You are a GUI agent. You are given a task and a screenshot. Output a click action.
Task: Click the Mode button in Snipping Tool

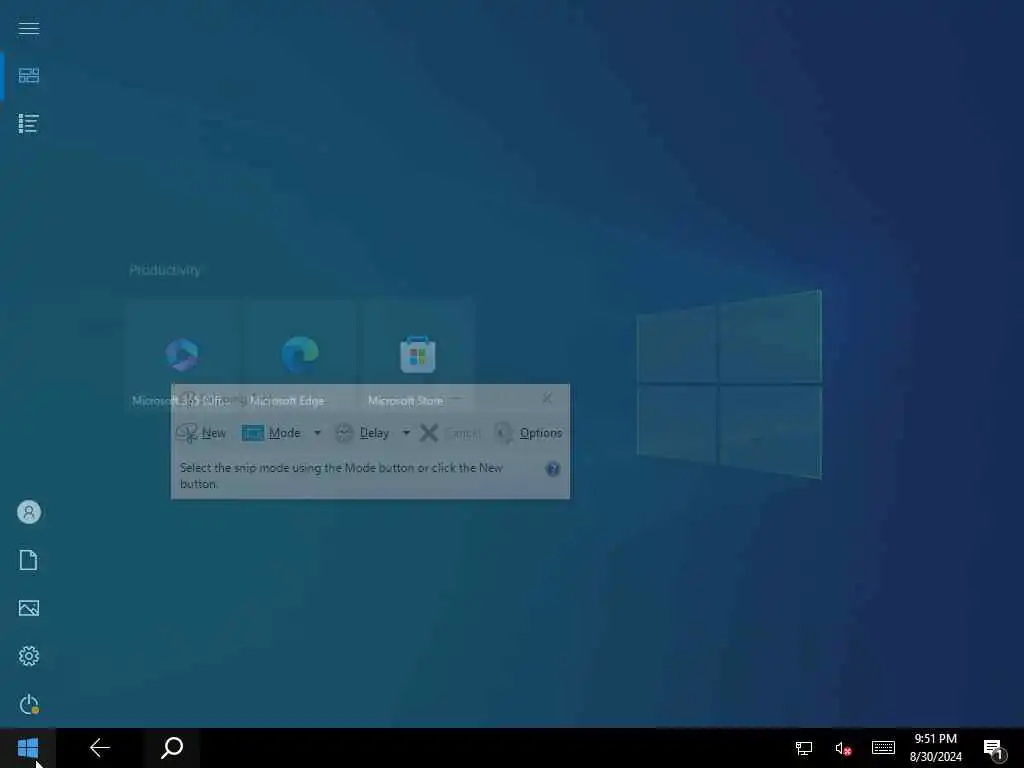point(272,433)
